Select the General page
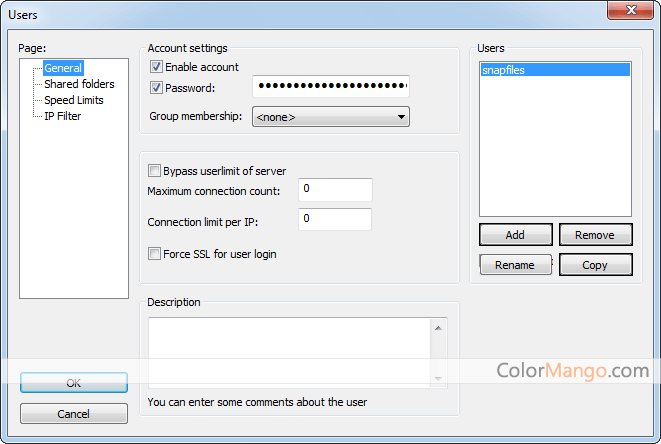 (63, 68)
